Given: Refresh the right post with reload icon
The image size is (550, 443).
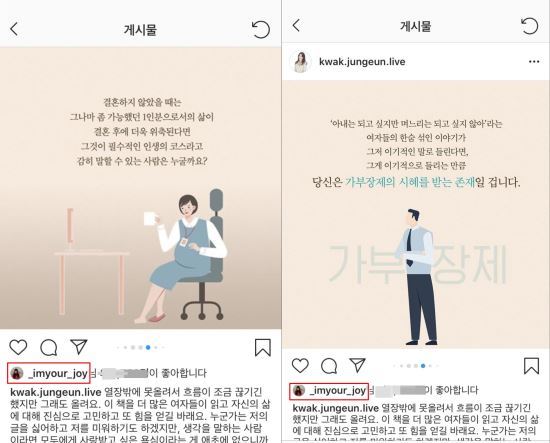Looking at the screenshot, I should click(x=529, y=26).
